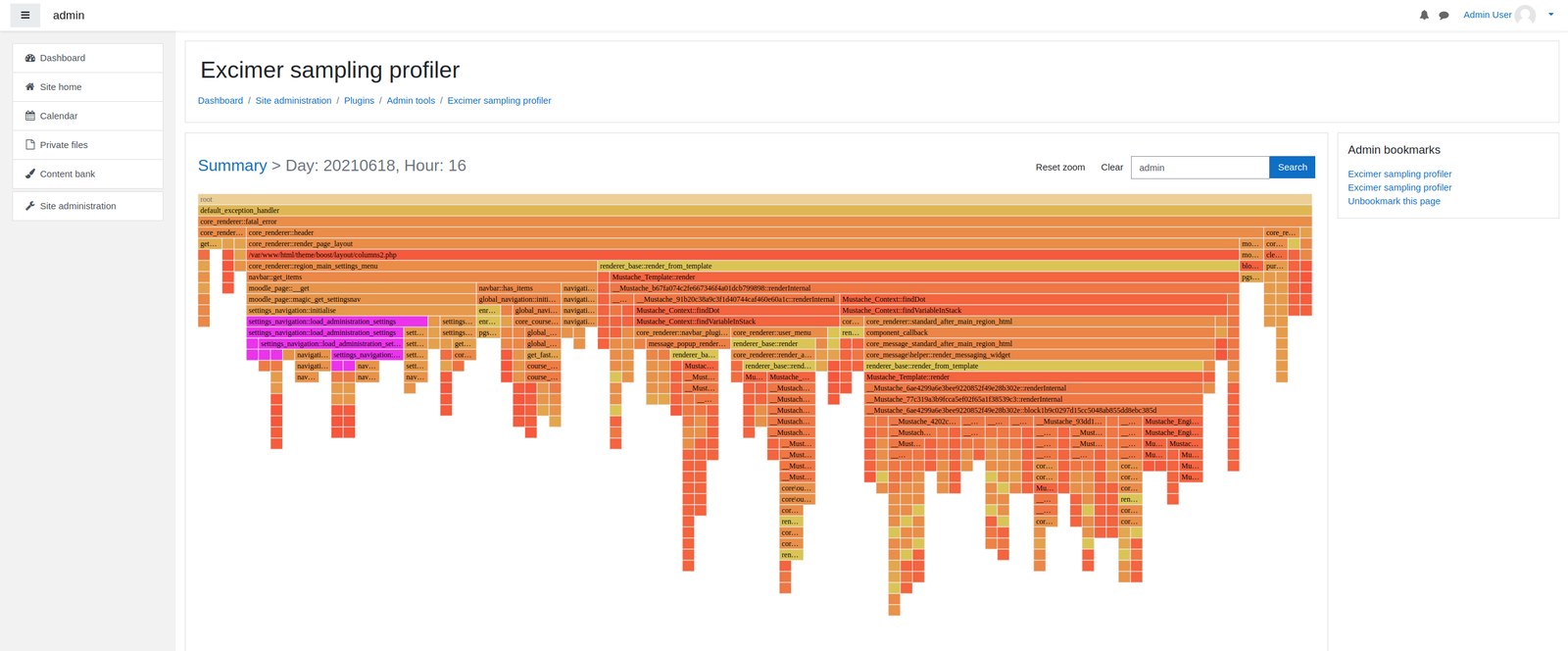Select moodle_page::__get frame

(x=361, y=288)
